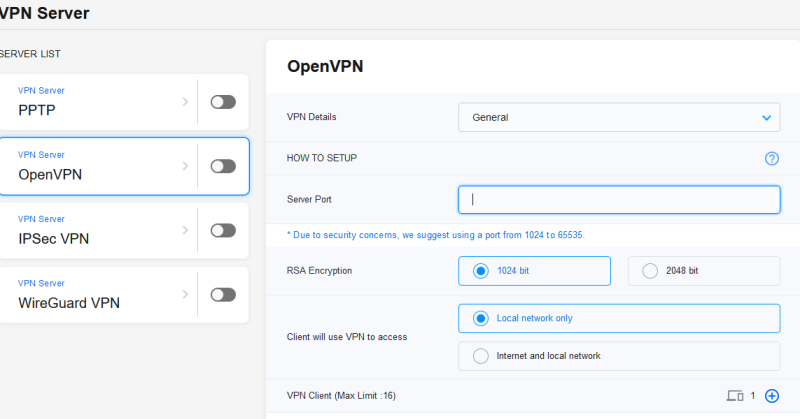Add a VPN client with plus icon
Viewport: 800px width, 419px height.
(x=771, y=396)
